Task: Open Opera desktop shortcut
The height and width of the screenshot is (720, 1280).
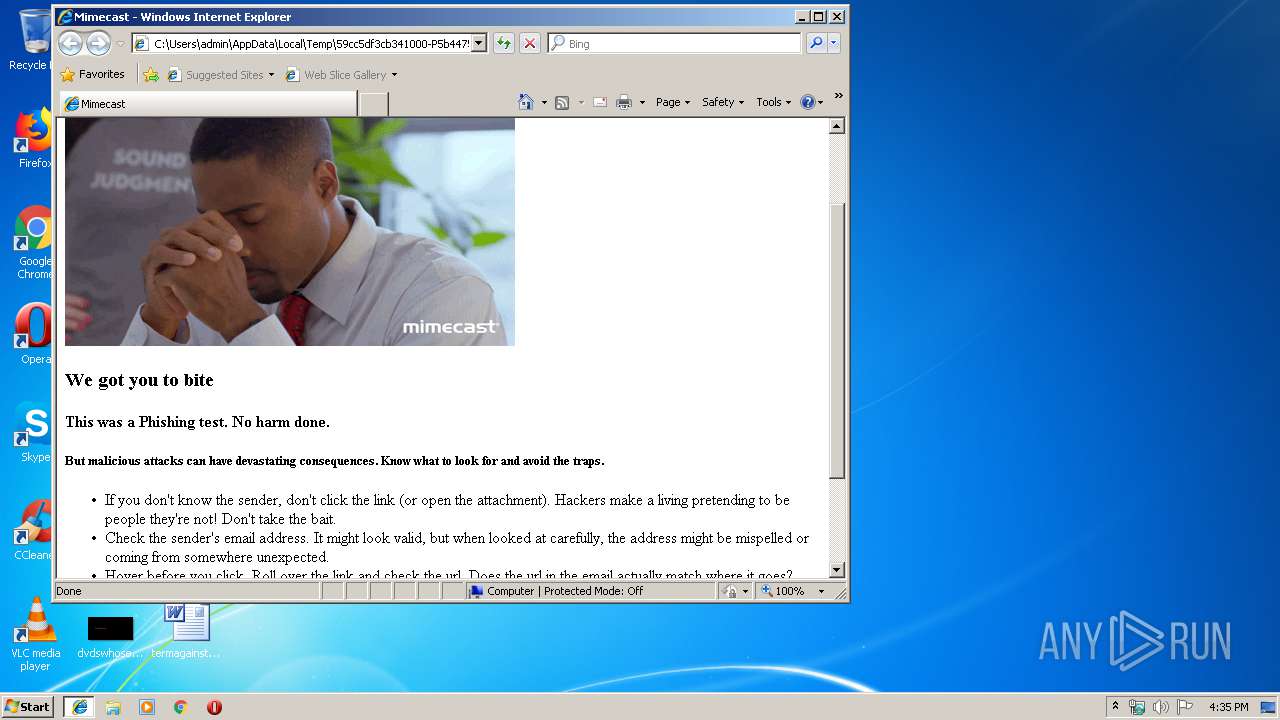Action: 34,334
